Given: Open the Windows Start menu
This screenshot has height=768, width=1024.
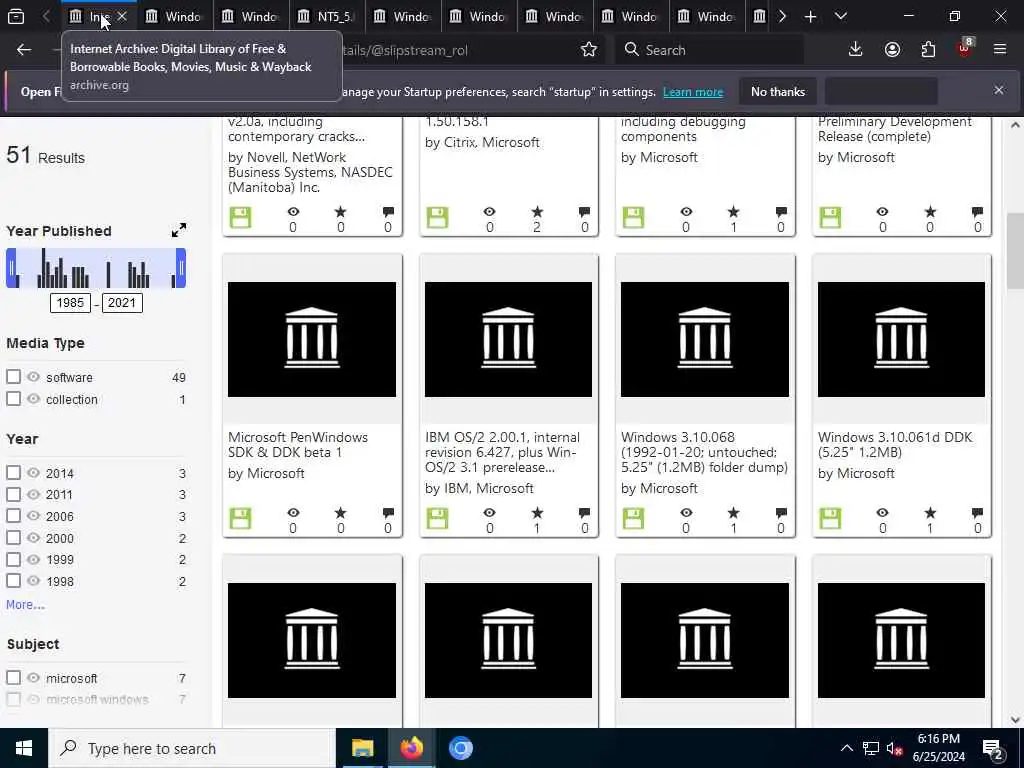Looking at the screenshot, I should point(24,748).
